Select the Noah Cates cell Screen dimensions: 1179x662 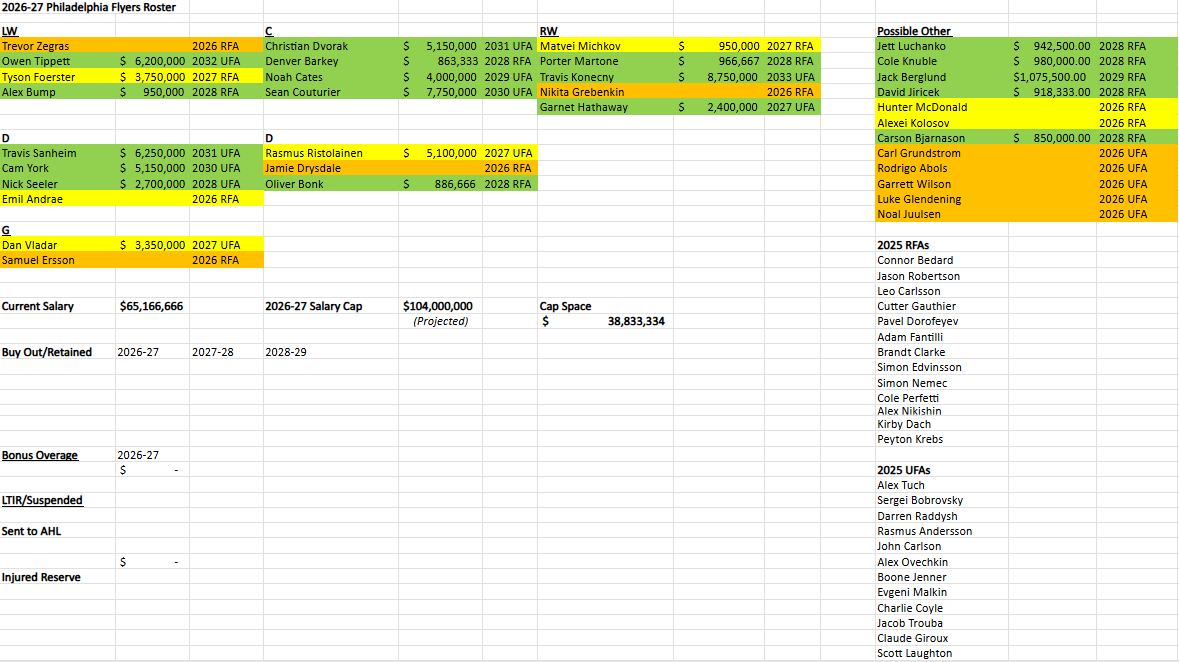coord(331,77)
